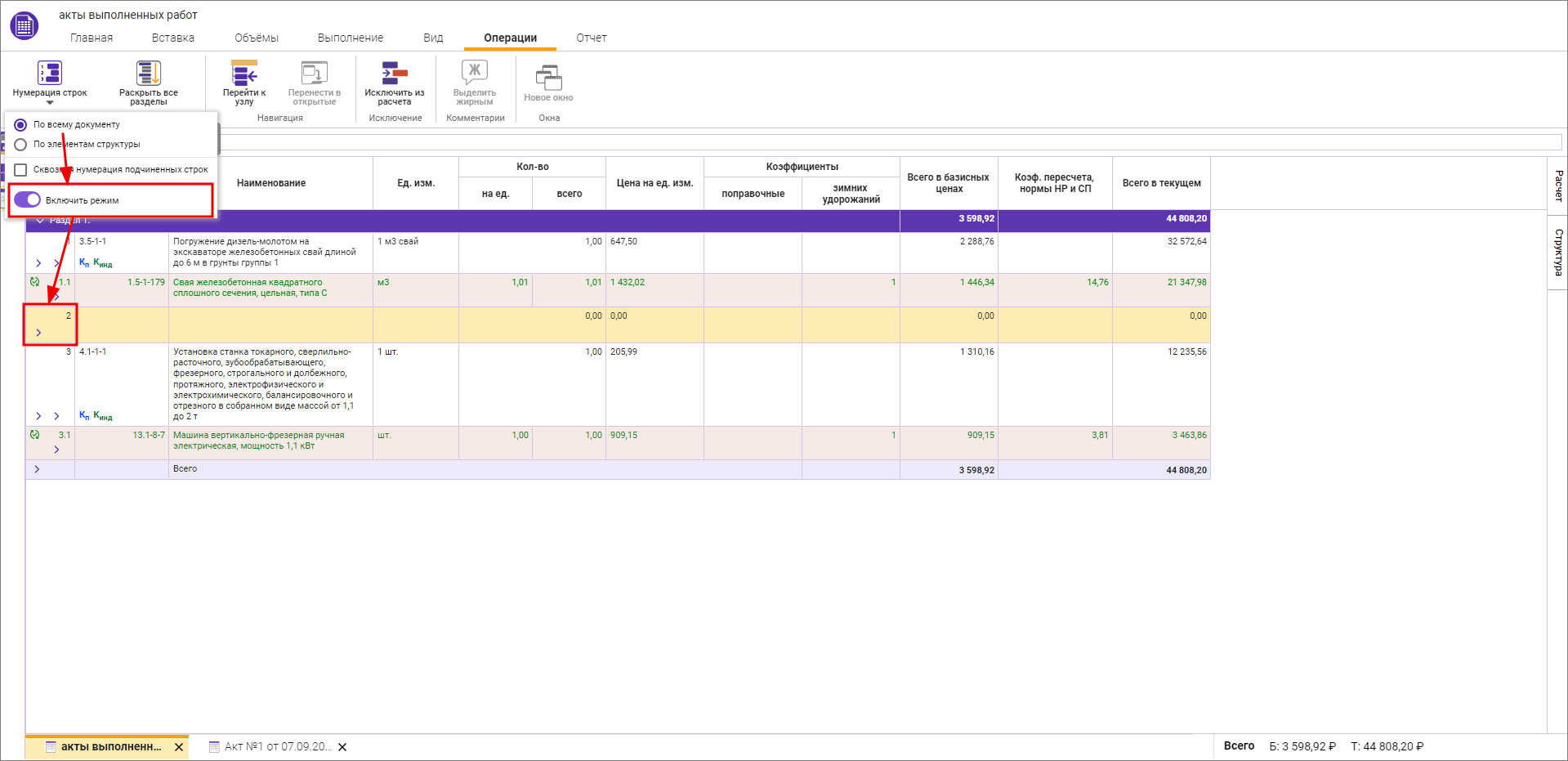Viewport: 1568px width, 761px height.
Task: Switch to Акт №1 от 07.09.20 document tab
Action: (276, 747)
